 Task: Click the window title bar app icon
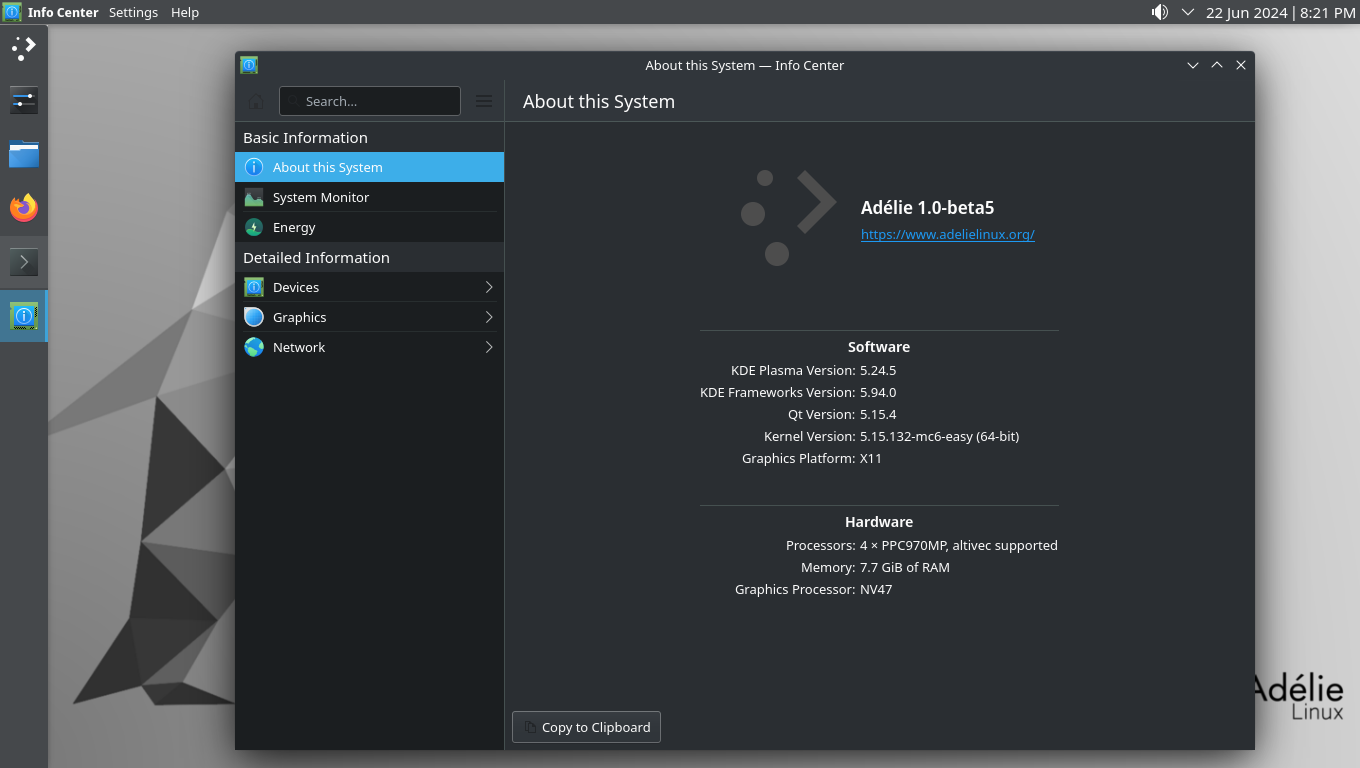click(x=249, y=65)
